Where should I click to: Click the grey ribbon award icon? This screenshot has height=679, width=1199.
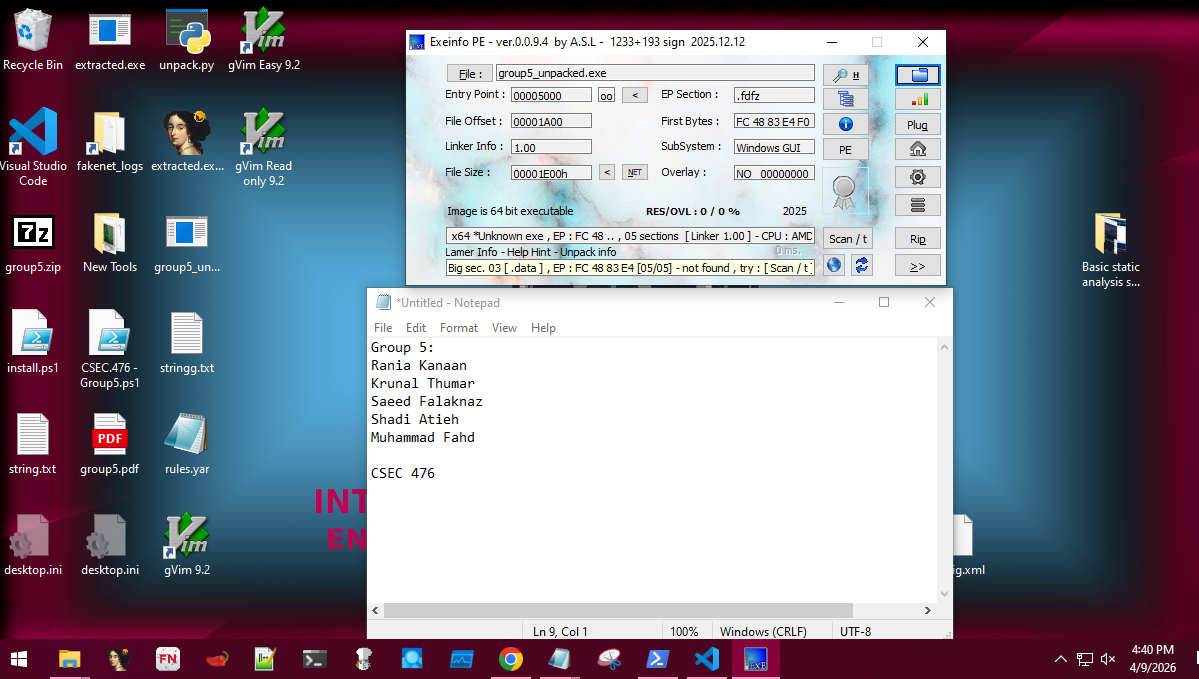pyautogui.click(x=844, y=192)
